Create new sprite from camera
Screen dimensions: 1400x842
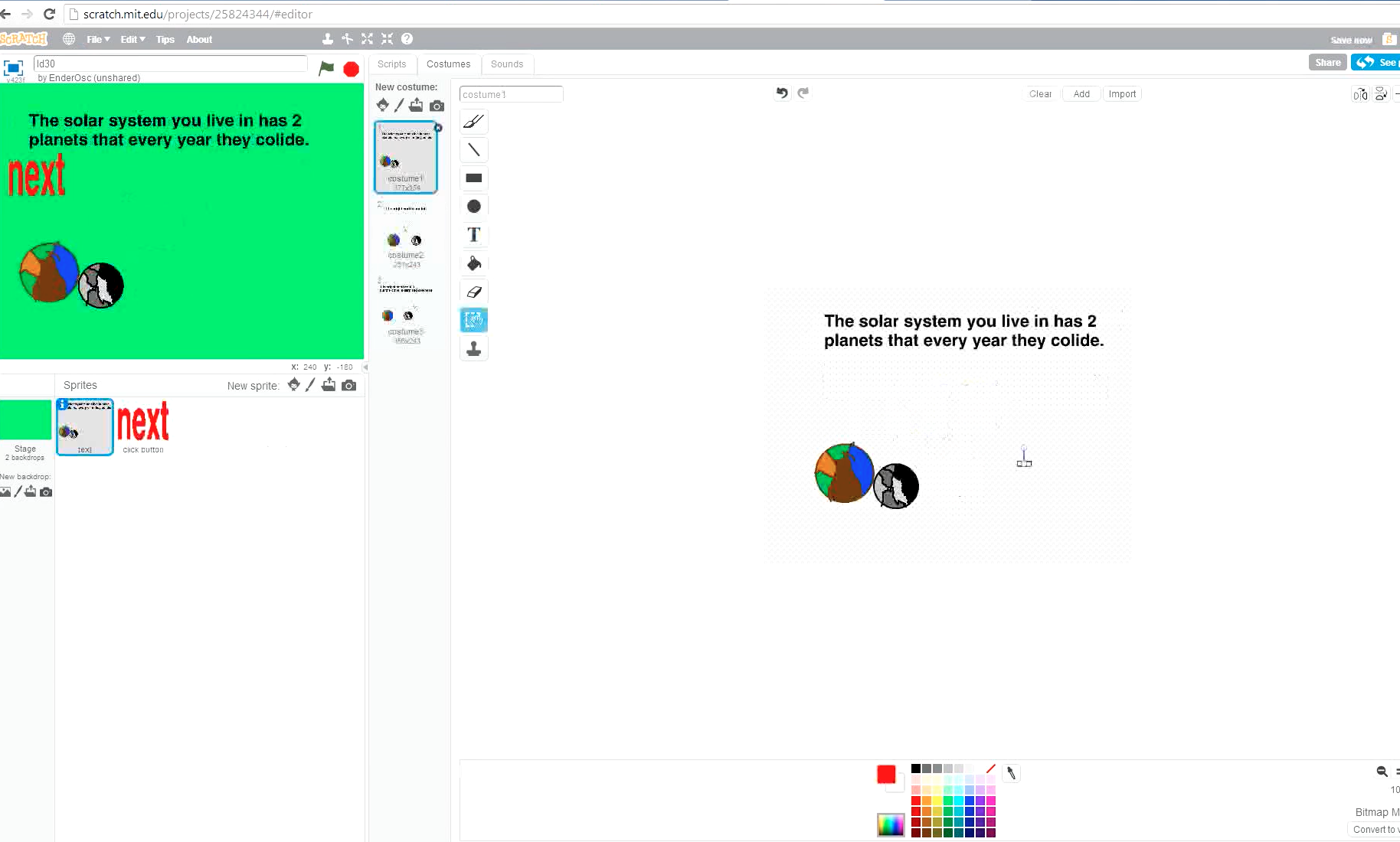(x=348, y=385)
